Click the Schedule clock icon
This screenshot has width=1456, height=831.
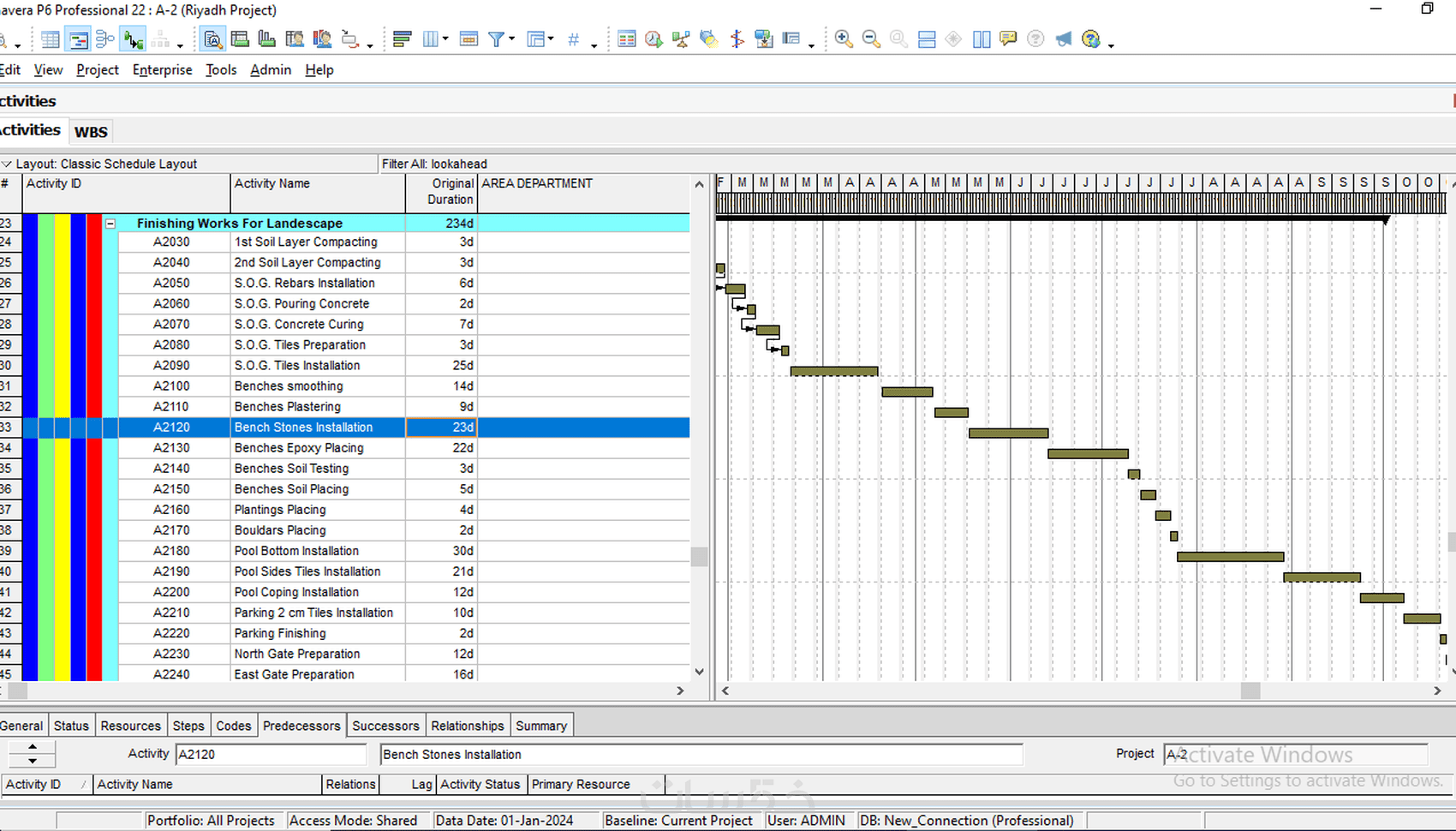[x=653, y=39]
